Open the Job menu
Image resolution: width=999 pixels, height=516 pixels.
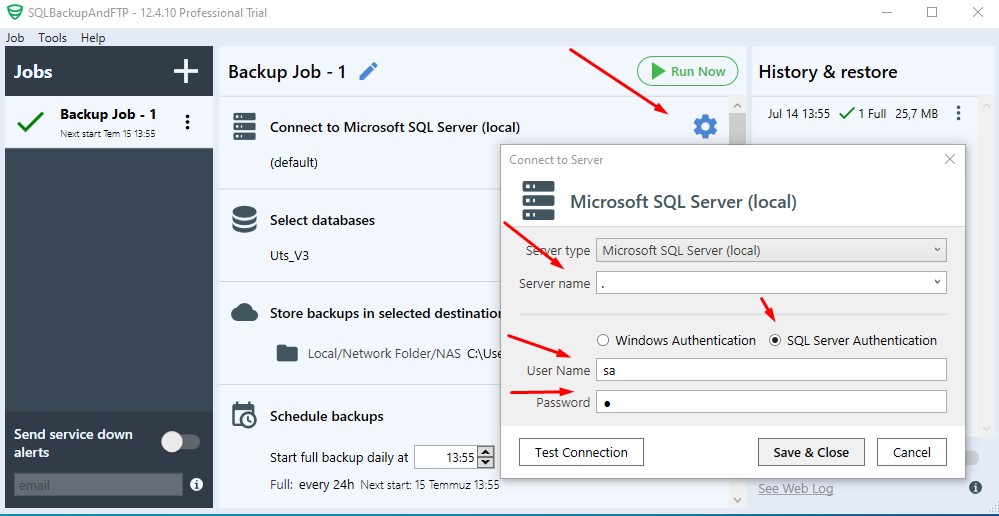15,38
